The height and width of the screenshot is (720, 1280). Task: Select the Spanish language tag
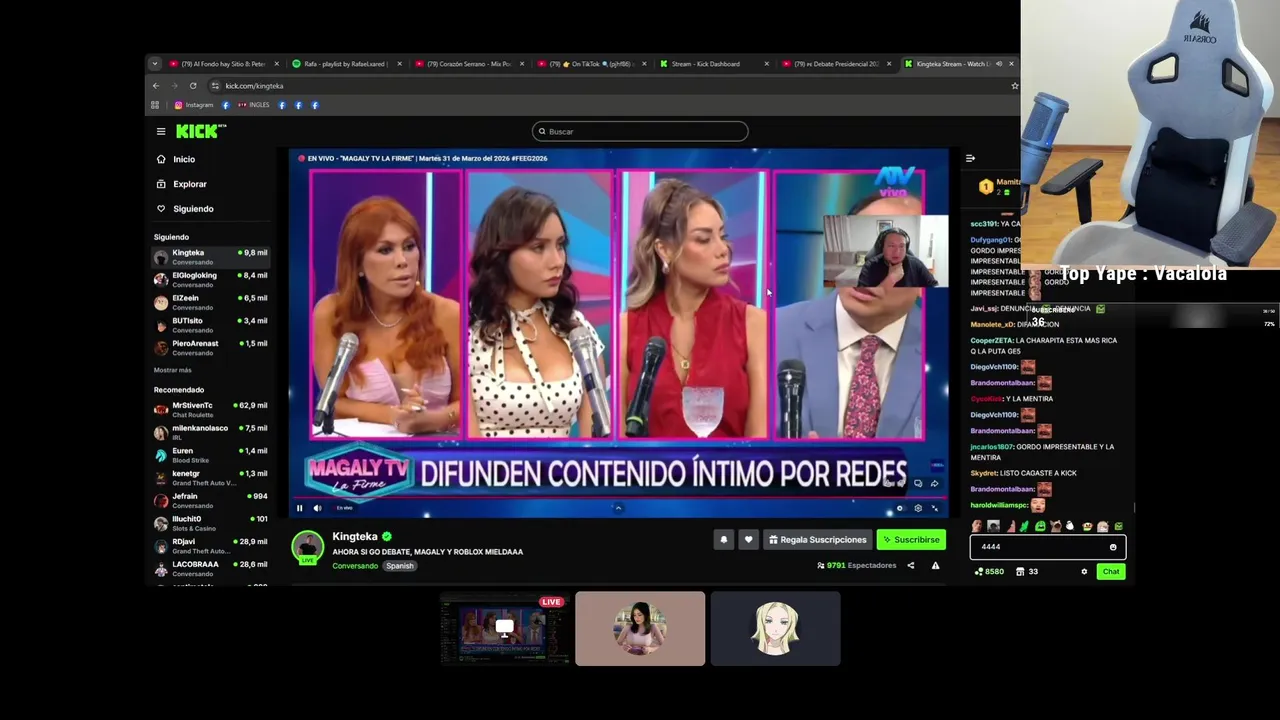click(x=400, y=566)
